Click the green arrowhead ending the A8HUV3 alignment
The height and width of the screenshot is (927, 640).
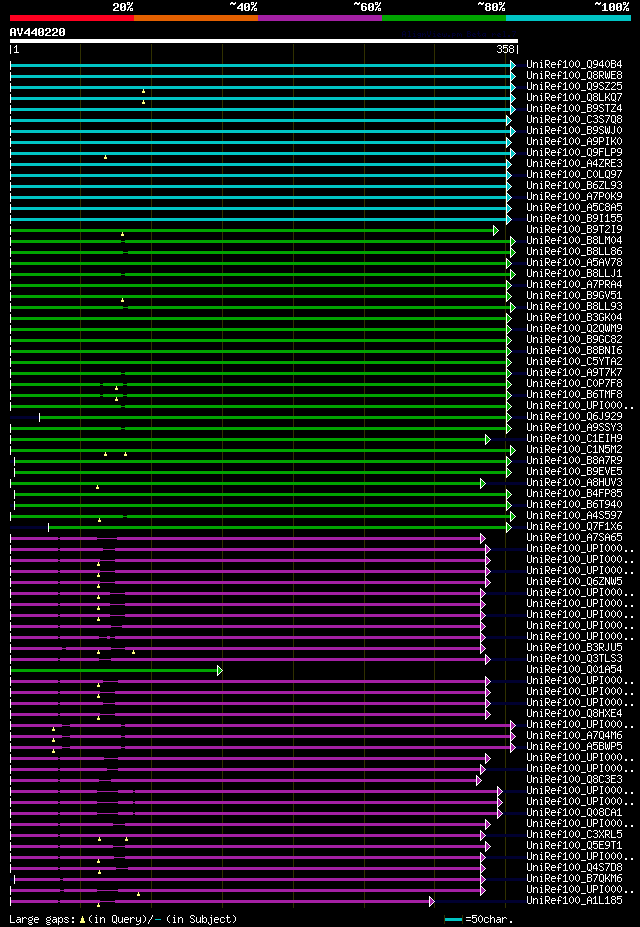tap(483, 484)
